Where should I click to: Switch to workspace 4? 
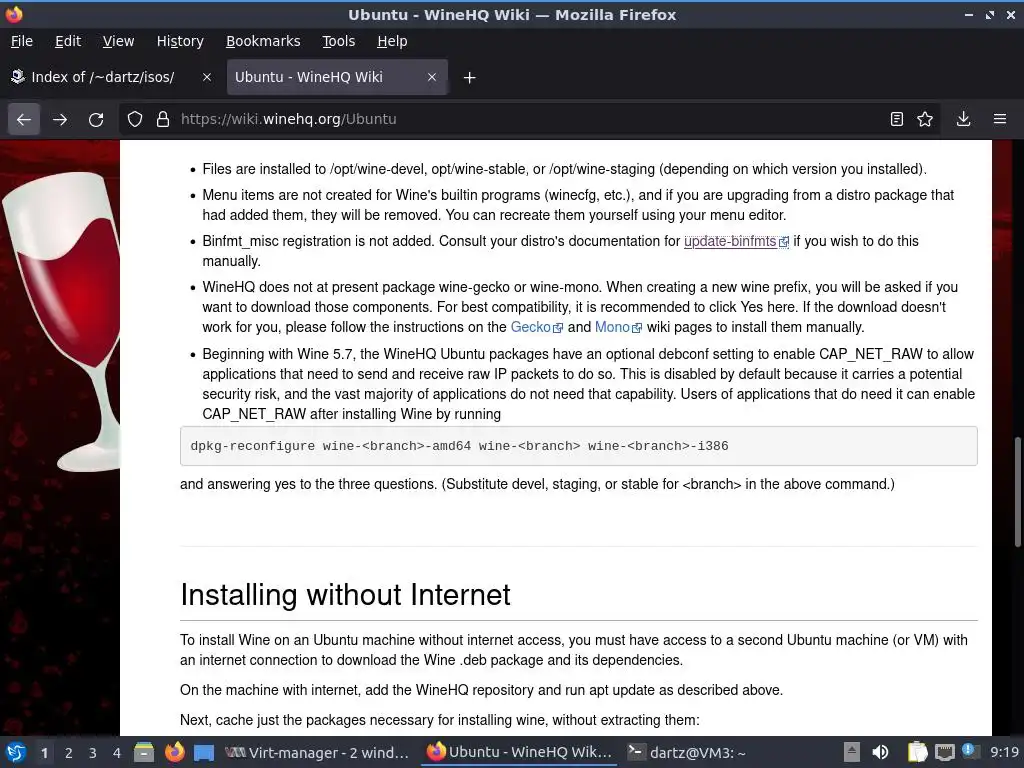click(x=117, y=753)
